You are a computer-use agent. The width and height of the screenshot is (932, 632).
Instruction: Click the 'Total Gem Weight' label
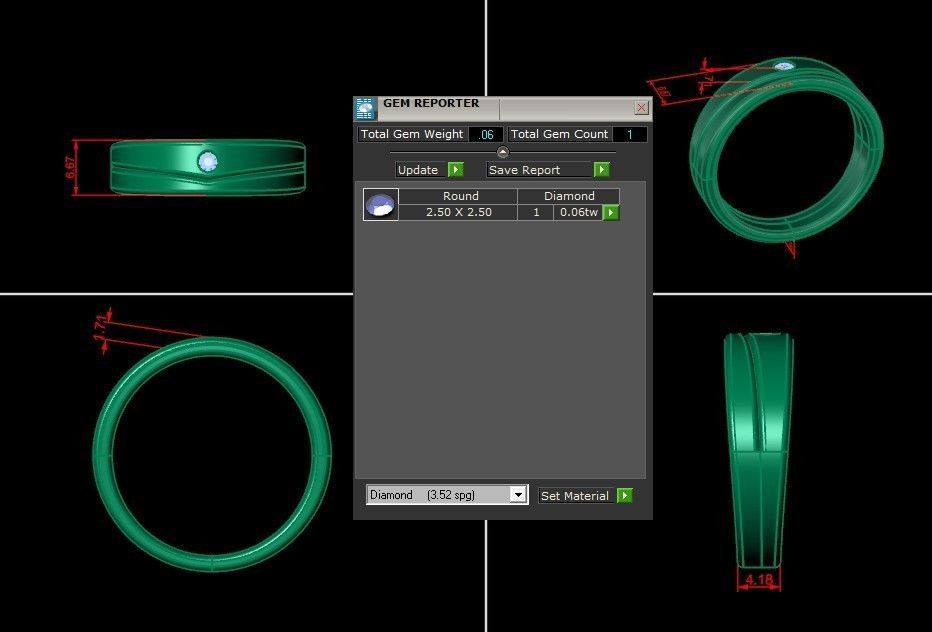coord(411,134)
